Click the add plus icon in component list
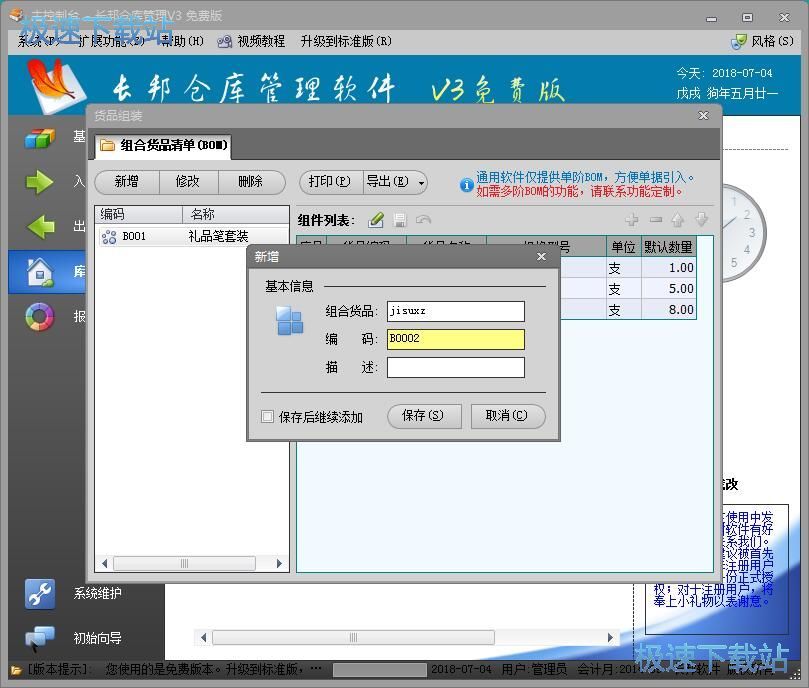Screen dimensions: 809x688 coord(632,220)
